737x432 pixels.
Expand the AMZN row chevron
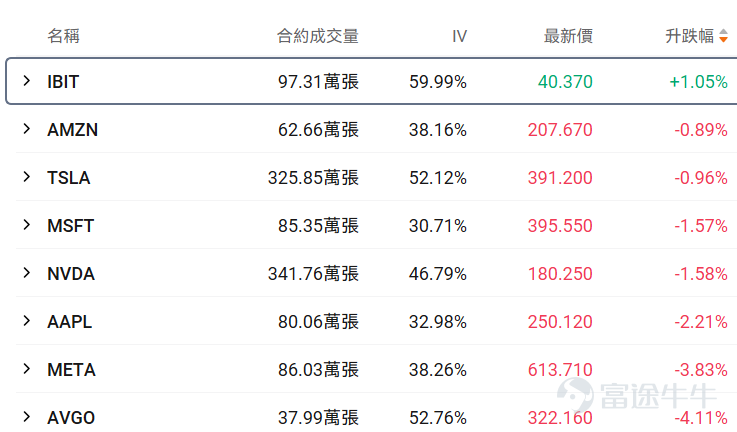click(27, 129)
